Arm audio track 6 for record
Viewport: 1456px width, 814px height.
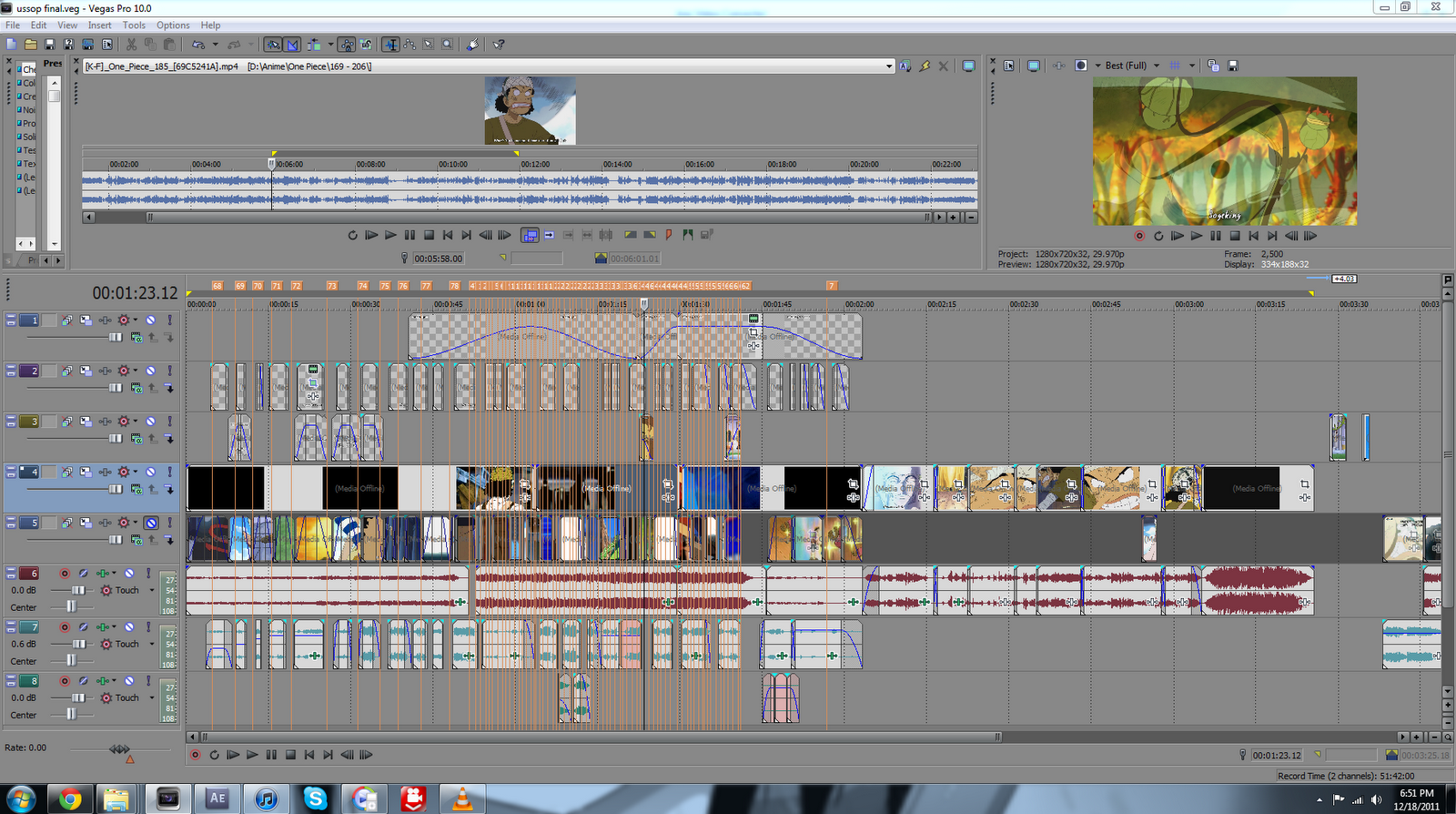point(65,574)
